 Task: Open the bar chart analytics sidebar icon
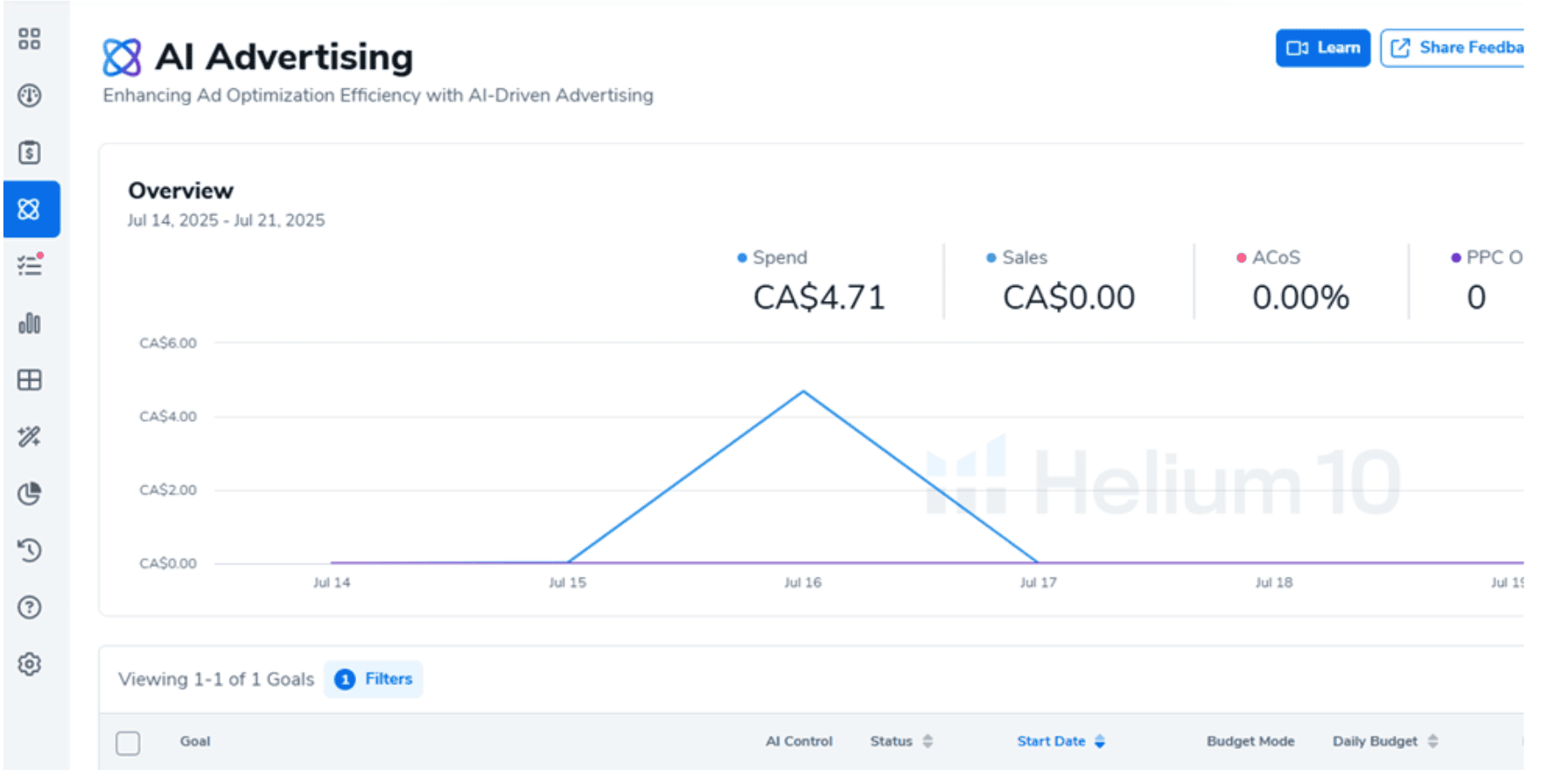[30, 323]
